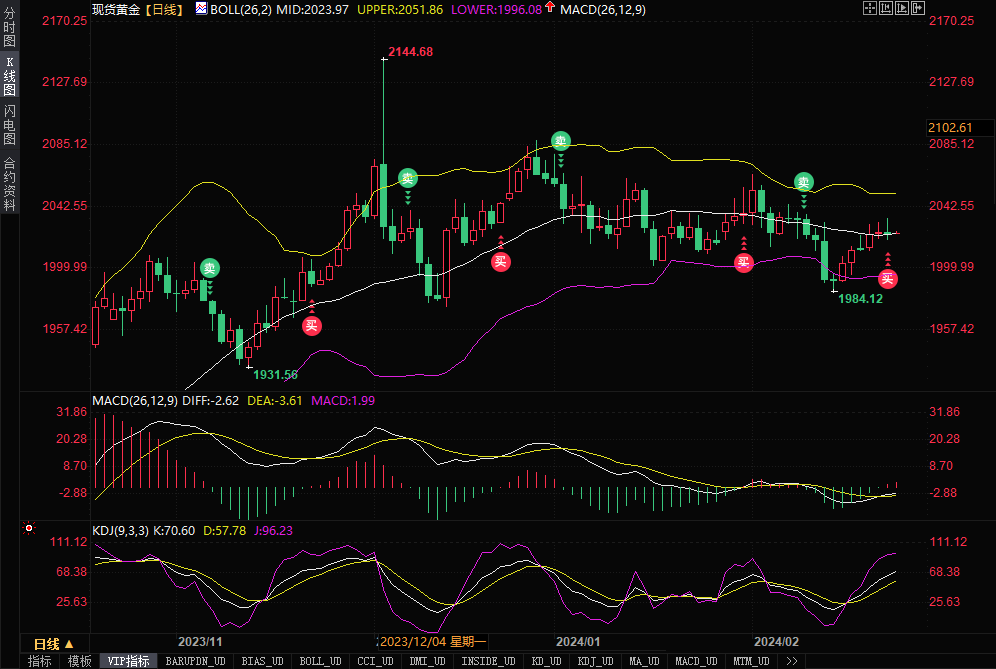996x669 pixels.
Task: Click the green 卖 signal marker in early 2024/01
Action: [561, 142]
